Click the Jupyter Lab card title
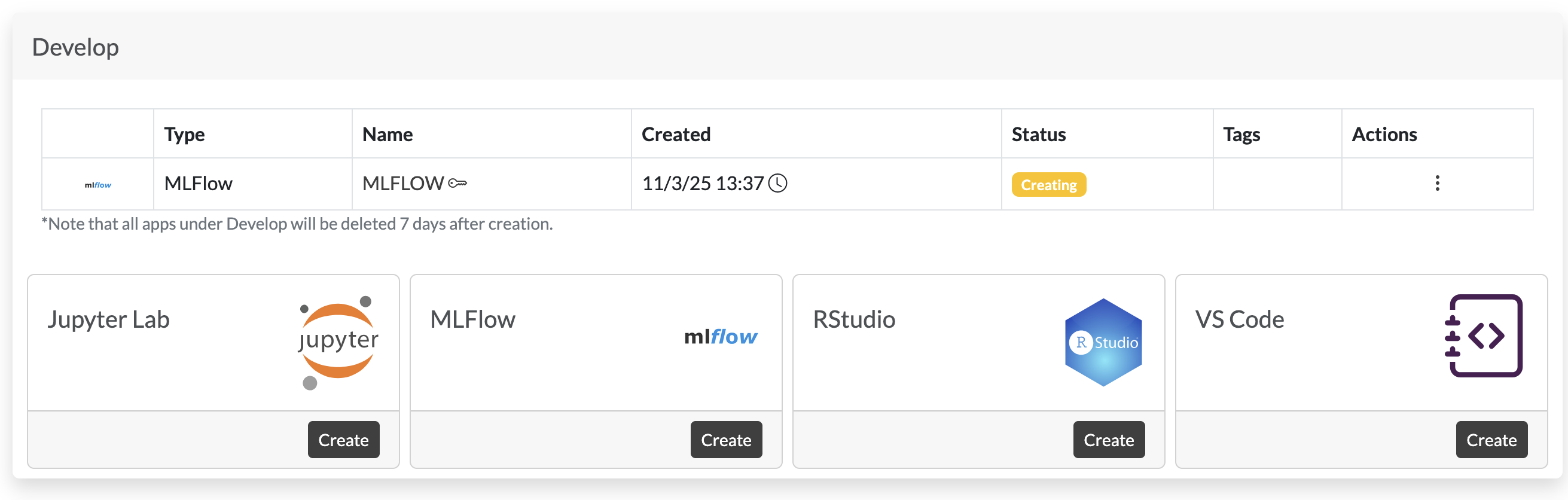This screenshot has width=1568, height=500. point(109,319)
